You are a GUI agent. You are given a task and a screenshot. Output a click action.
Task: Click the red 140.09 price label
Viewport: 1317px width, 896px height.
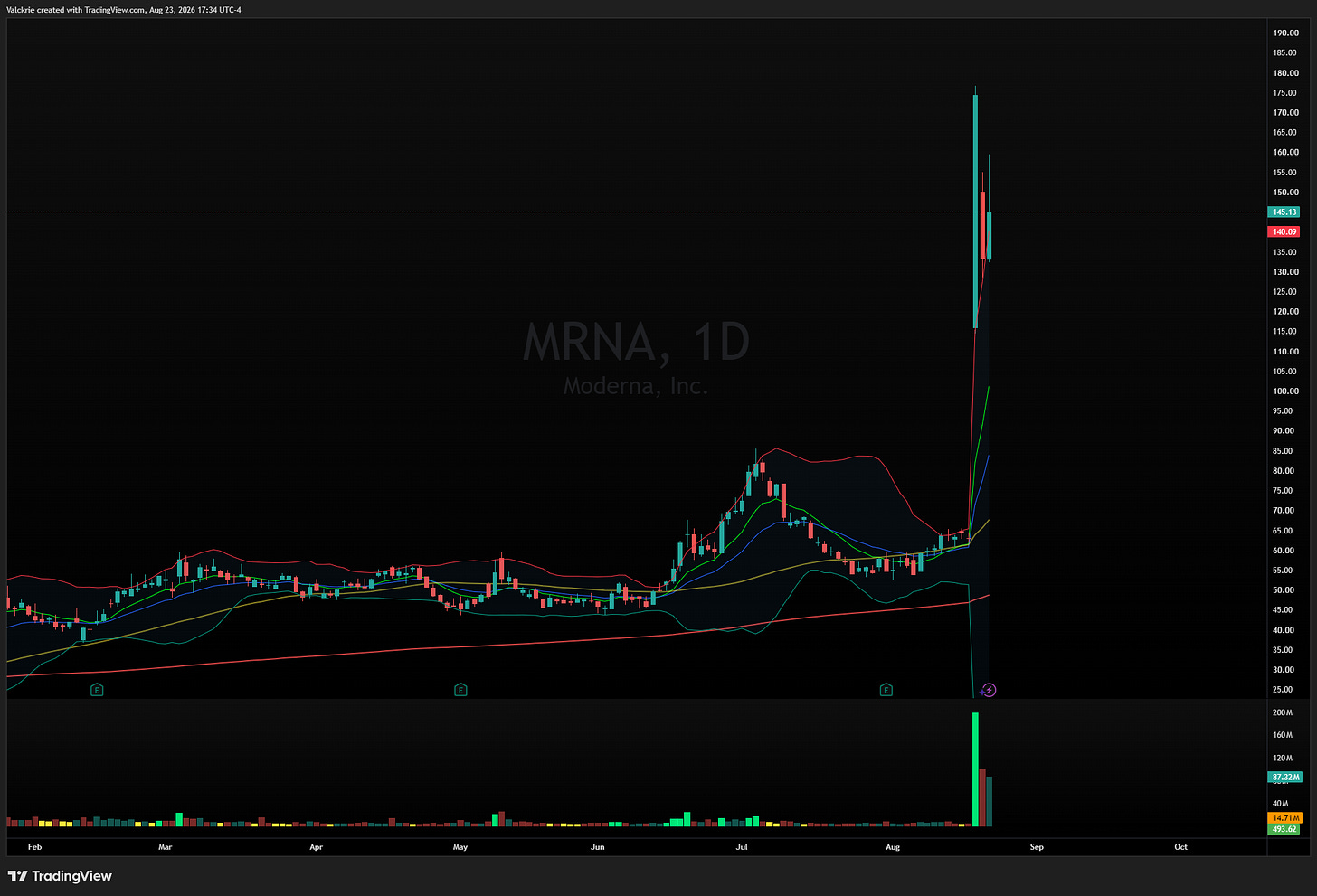pyautogui.click(x=1284, y=232)
